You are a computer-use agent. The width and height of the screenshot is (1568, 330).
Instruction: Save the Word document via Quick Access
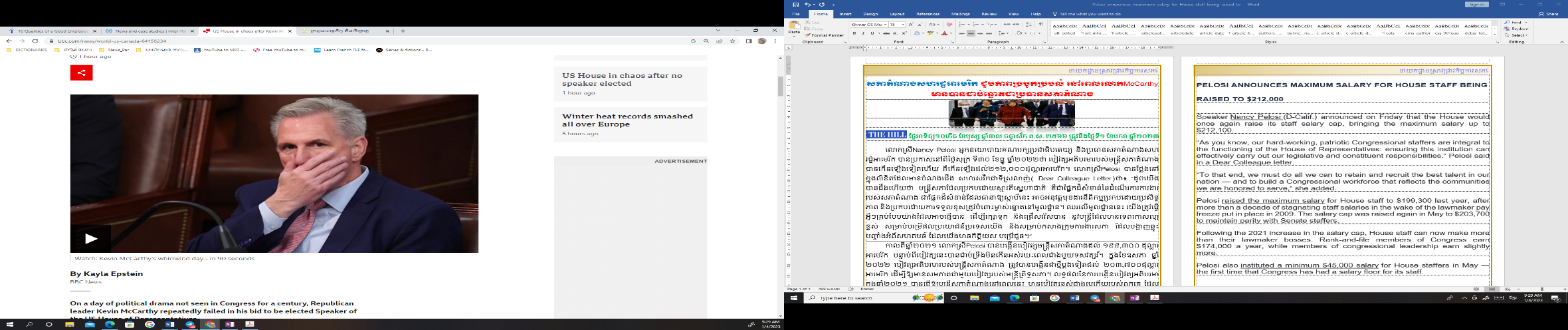[795, 5]
